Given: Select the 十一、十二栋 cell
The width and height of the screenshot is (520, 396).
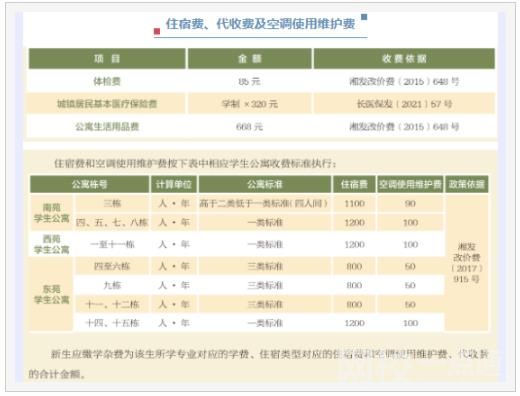Looking at the screenshot, I should (112, 304).
